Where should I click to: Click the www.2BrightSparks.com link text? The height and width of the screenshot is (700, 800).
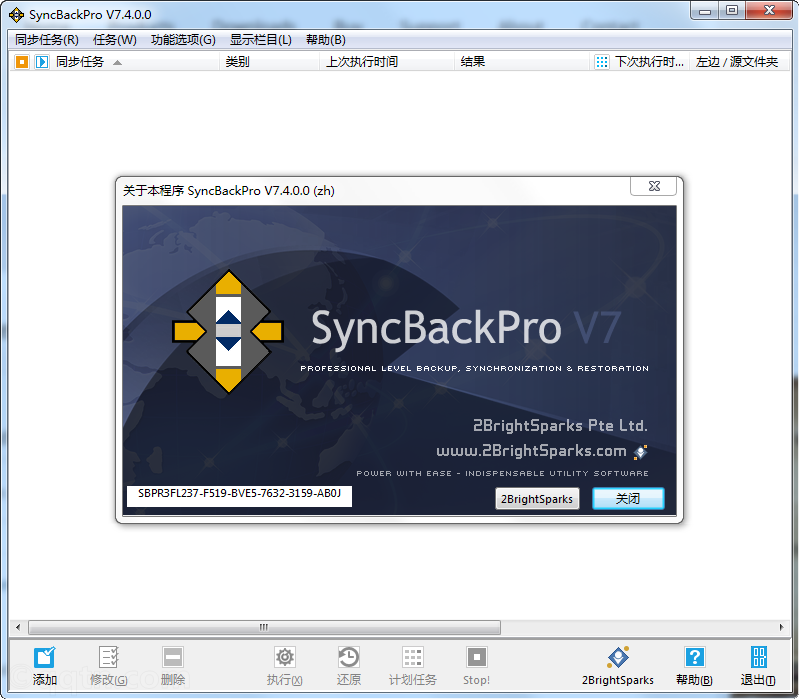coord(531,451)
